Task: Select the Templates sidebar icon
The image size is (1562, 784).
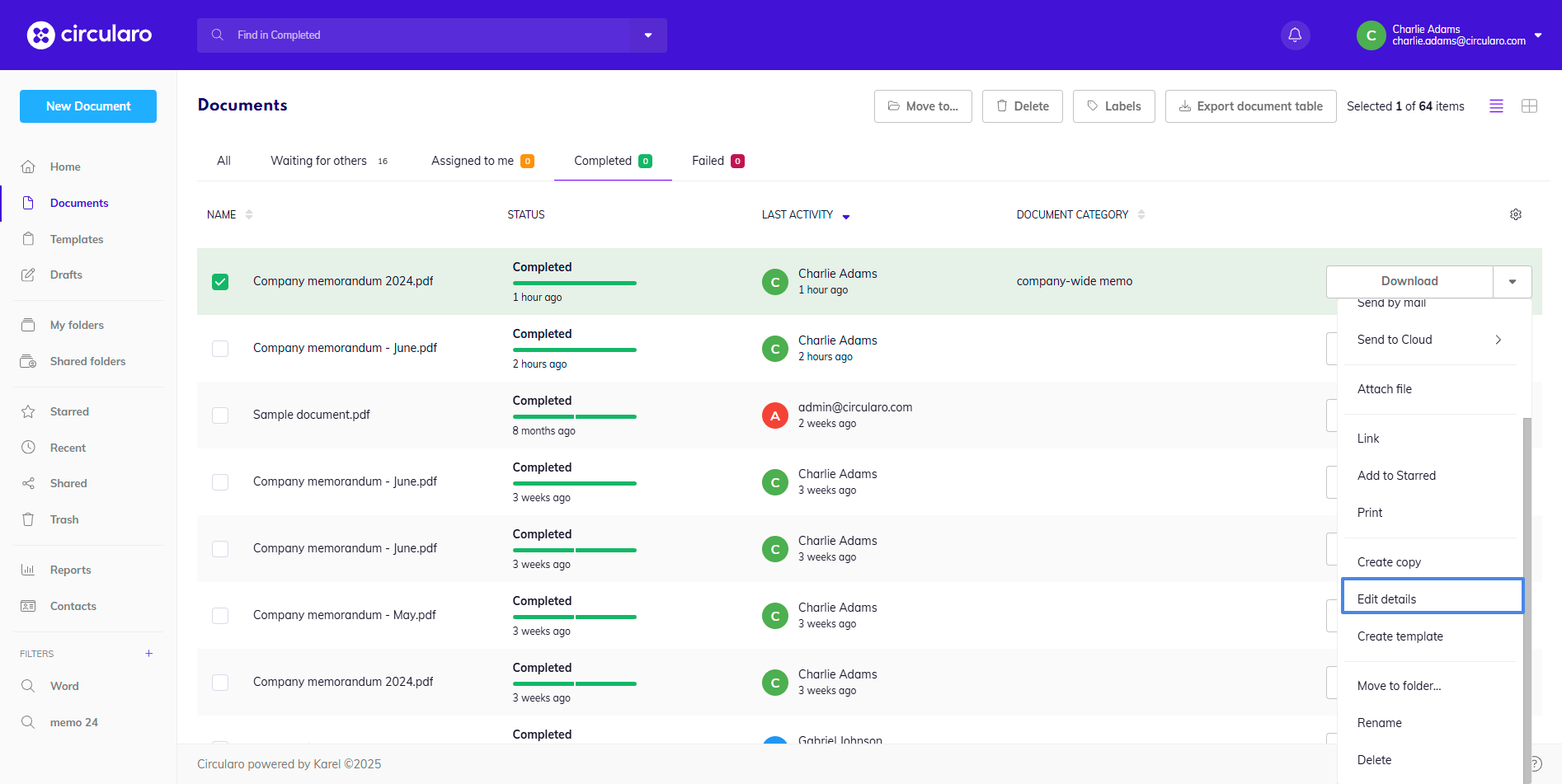Action: [28, 239]
